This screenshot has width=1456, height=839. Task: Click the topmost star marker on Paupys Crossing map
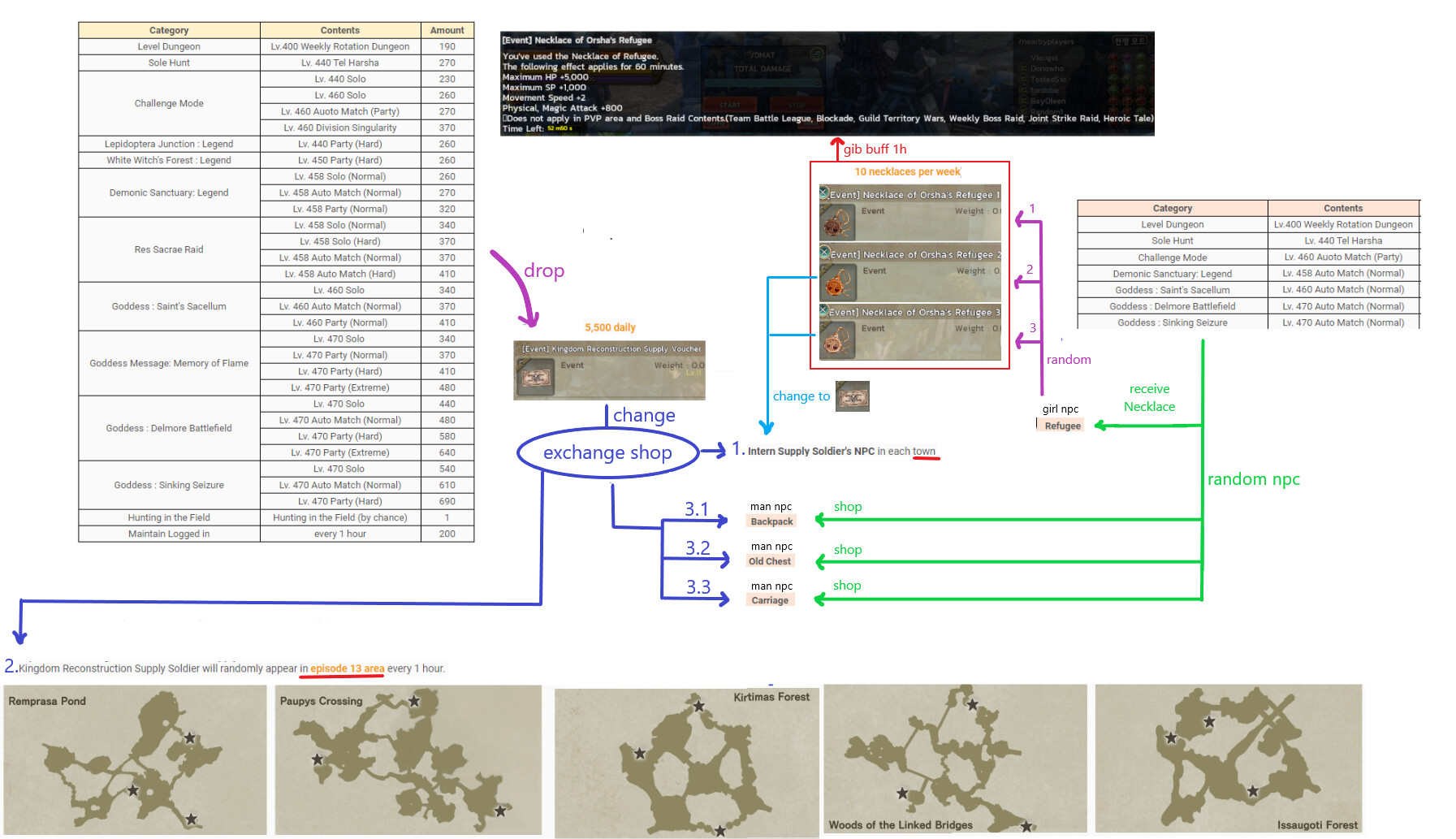(414, 701)
